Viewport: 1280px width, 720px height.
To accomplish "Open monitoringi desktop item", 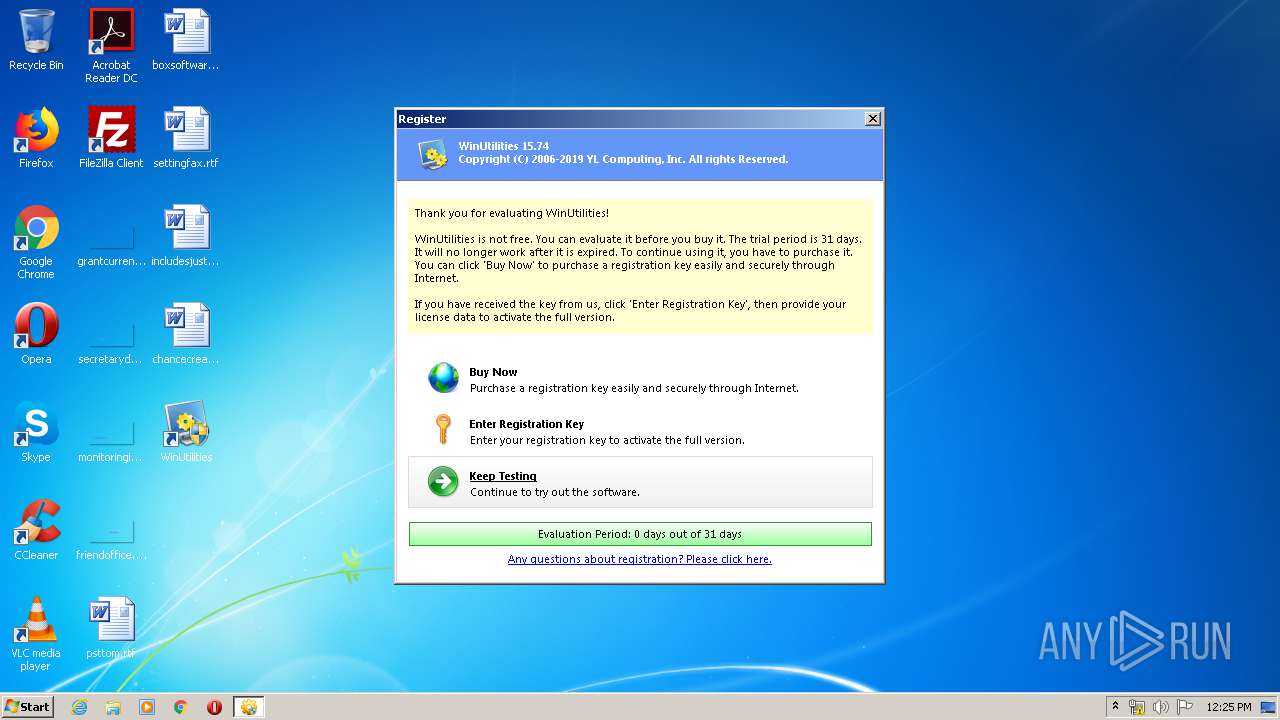I will click(111, 442).
